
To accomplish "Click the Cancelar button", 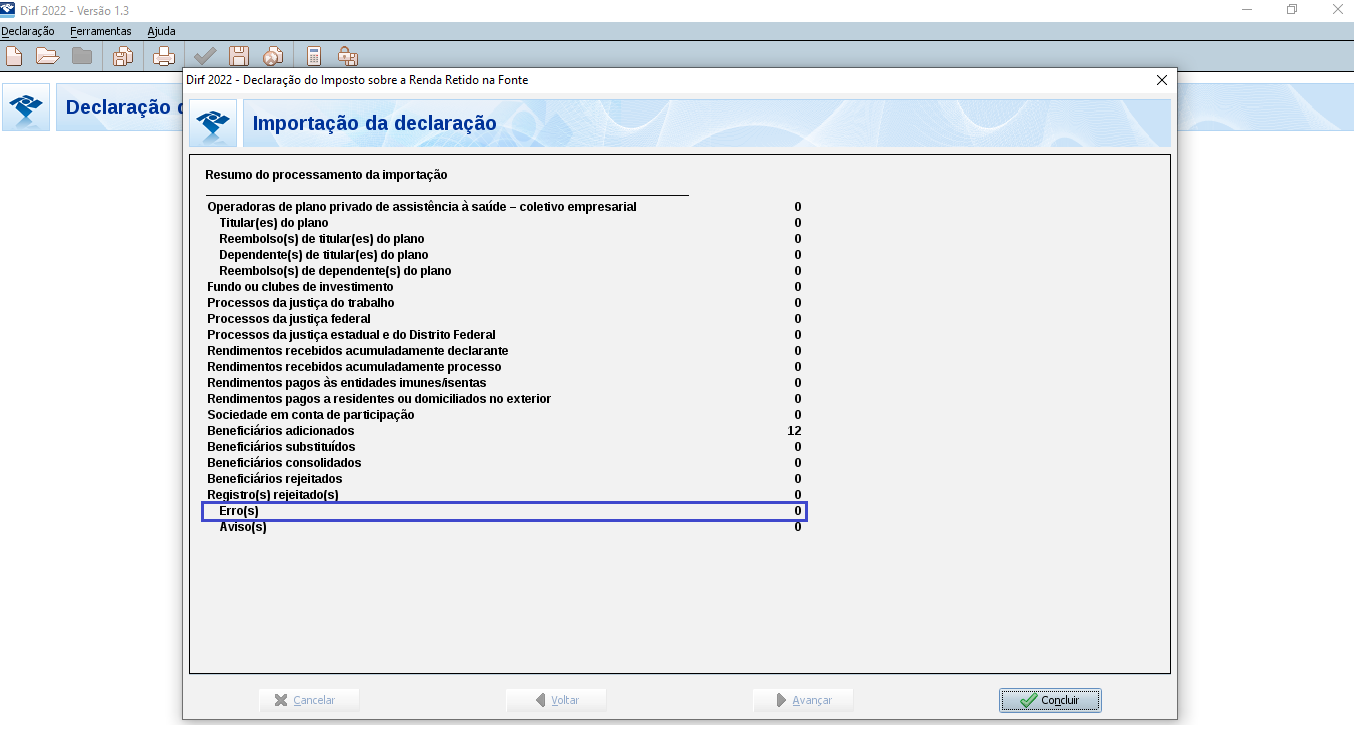I will click(309, 700).
